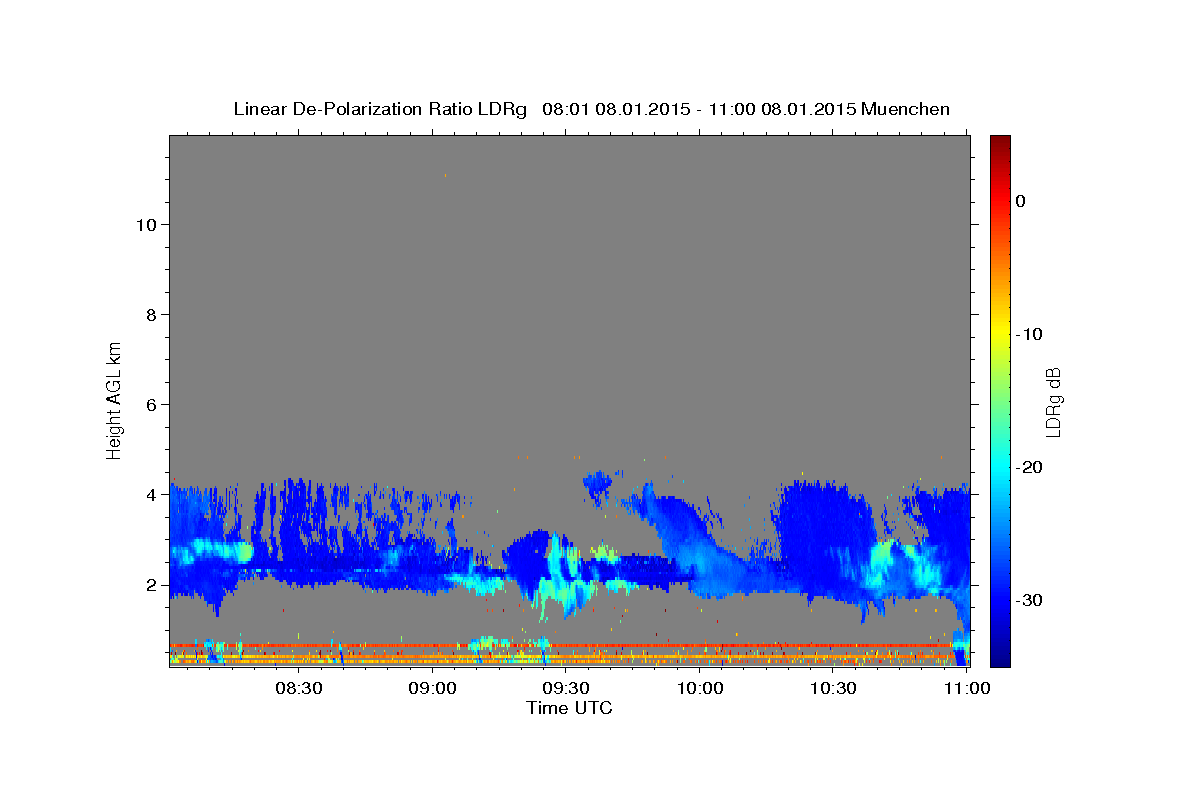This screenshot has height=800, width=1200.
Task: Click the colorbar value -10
Action: point(1027,334)
